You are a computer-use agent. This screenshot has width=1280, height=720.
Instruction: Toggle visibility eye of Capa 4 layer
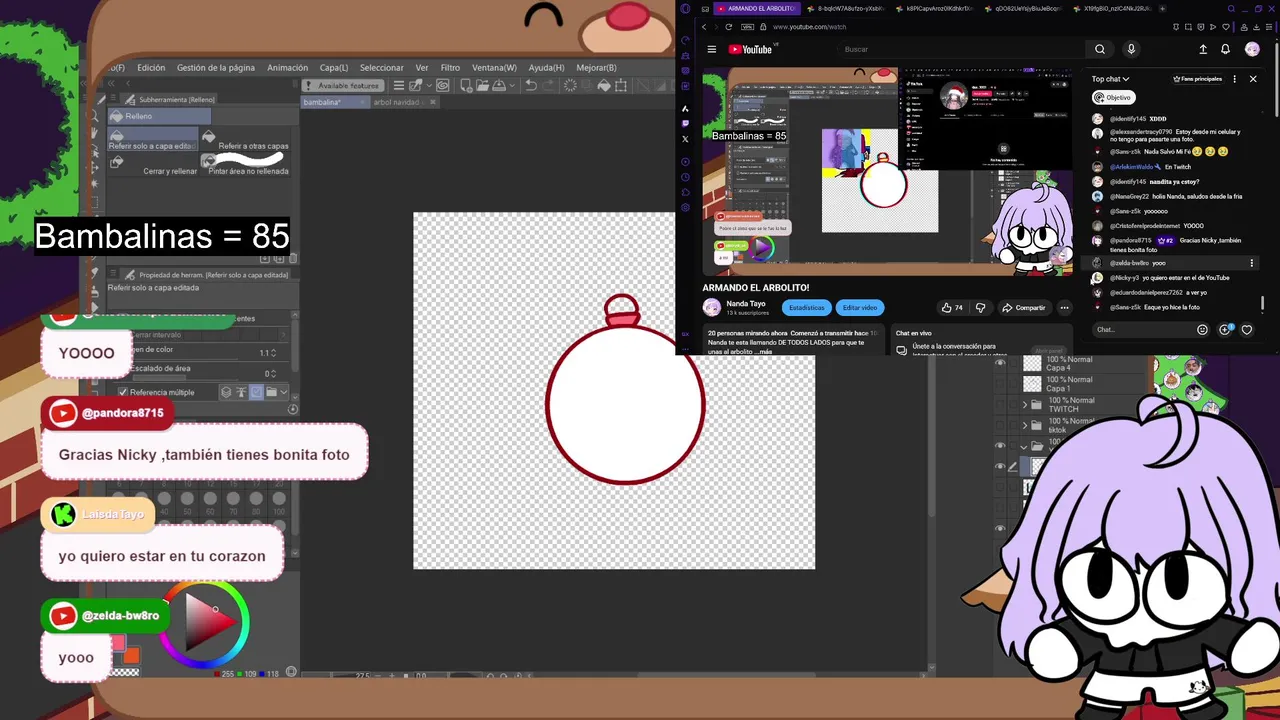[x=1000, y=363]
